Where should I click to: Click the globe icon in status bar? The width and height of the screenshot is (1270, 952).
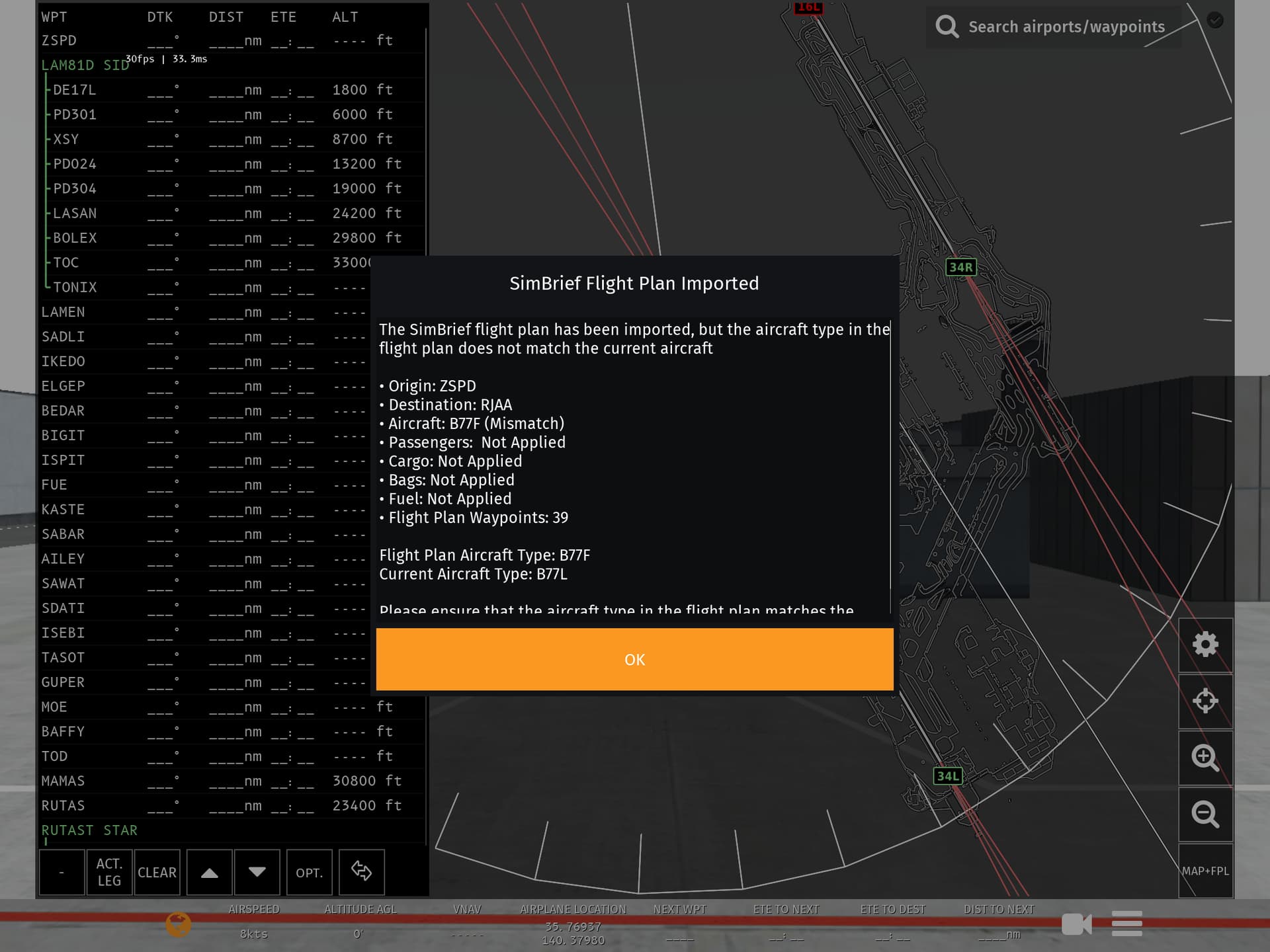point(179,924)
